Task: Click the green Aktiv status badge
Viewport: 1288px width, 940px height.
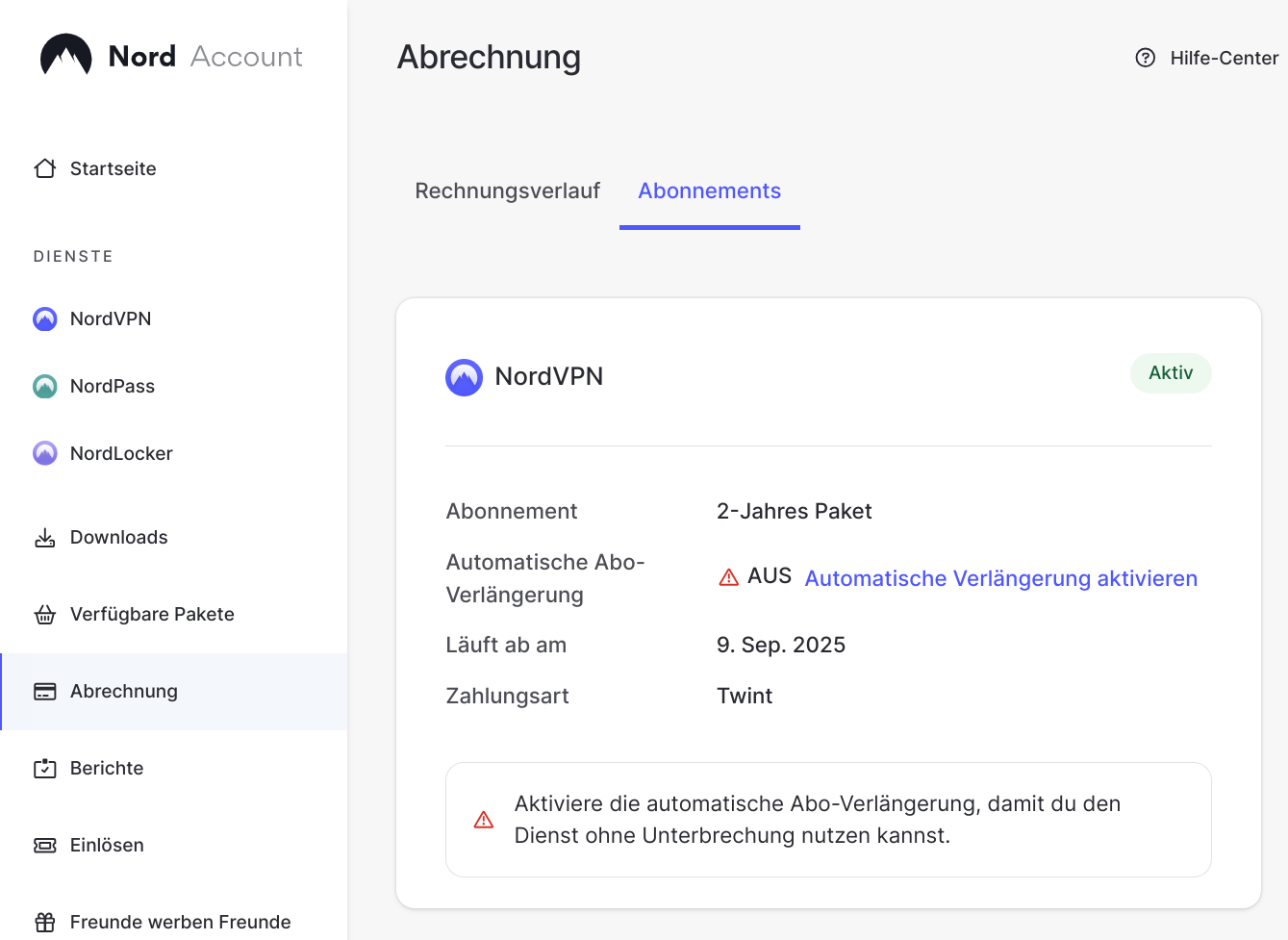Action: [1170, 373]
